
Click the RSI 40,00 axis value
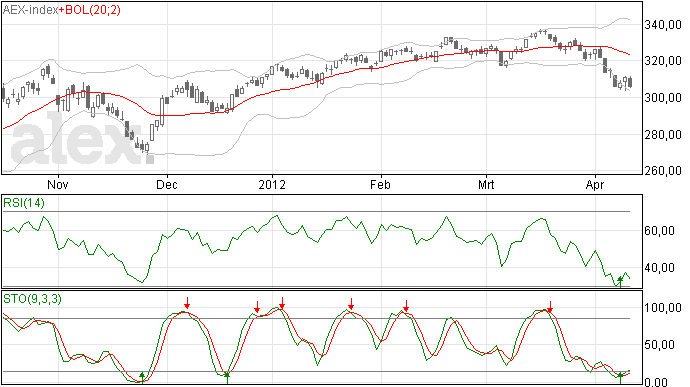tap(659, 268)
